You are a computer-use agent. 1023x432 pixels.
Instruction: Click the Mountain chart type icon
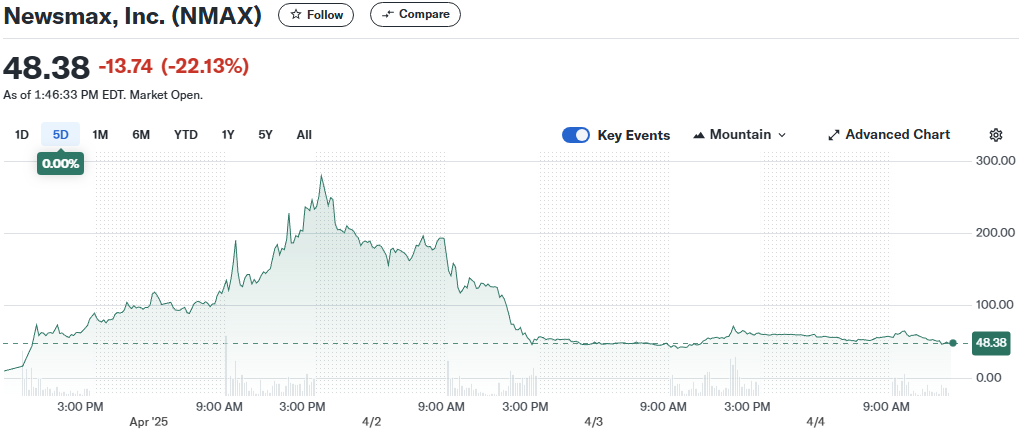click(x=699, y=135)
